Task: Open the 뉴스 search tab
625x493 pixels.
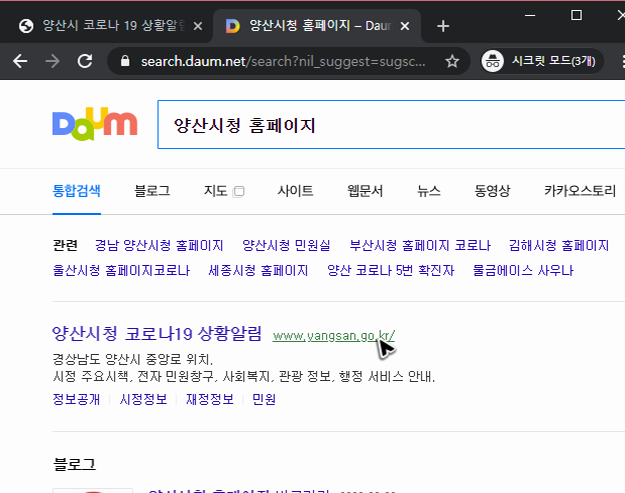Action: [x=428, y=191]
